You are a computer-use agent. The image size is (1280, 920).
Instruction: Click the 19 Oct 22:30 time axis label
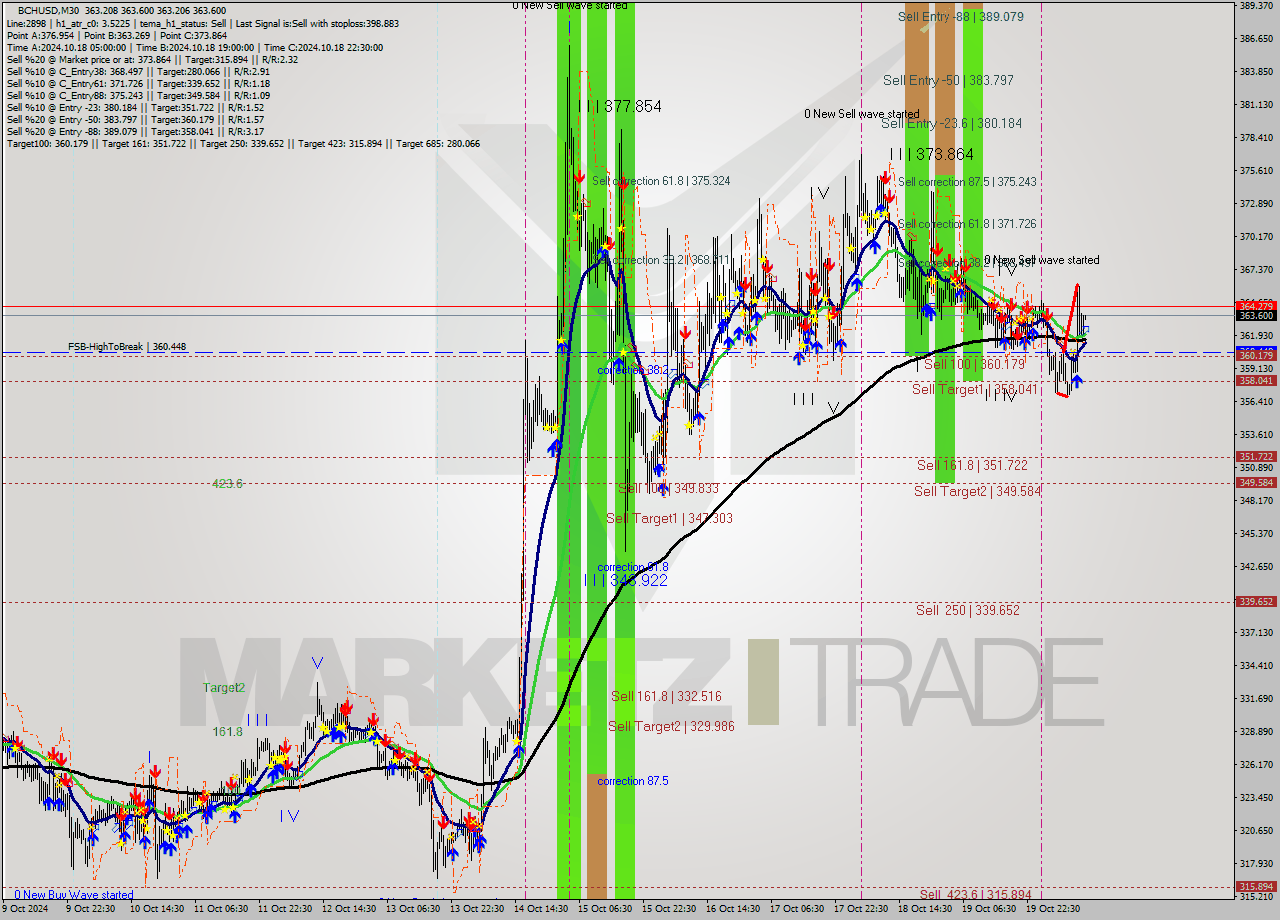point(1052,909)
